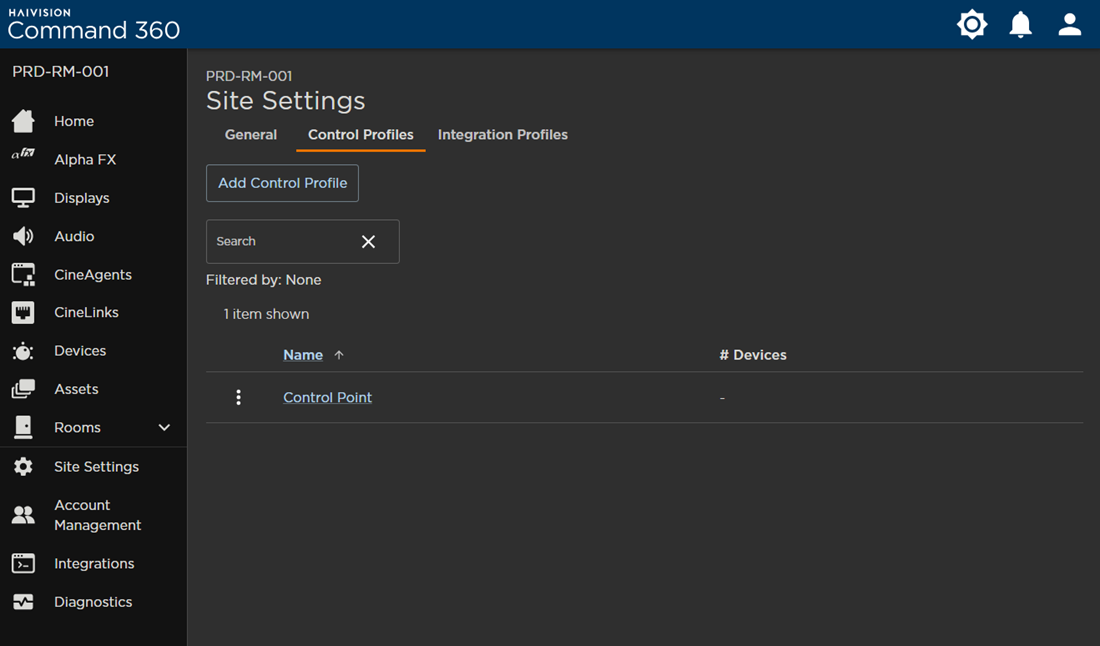Open the brightness theme icon in header
Screen dimensions: 1100x646
pos(972,25)
